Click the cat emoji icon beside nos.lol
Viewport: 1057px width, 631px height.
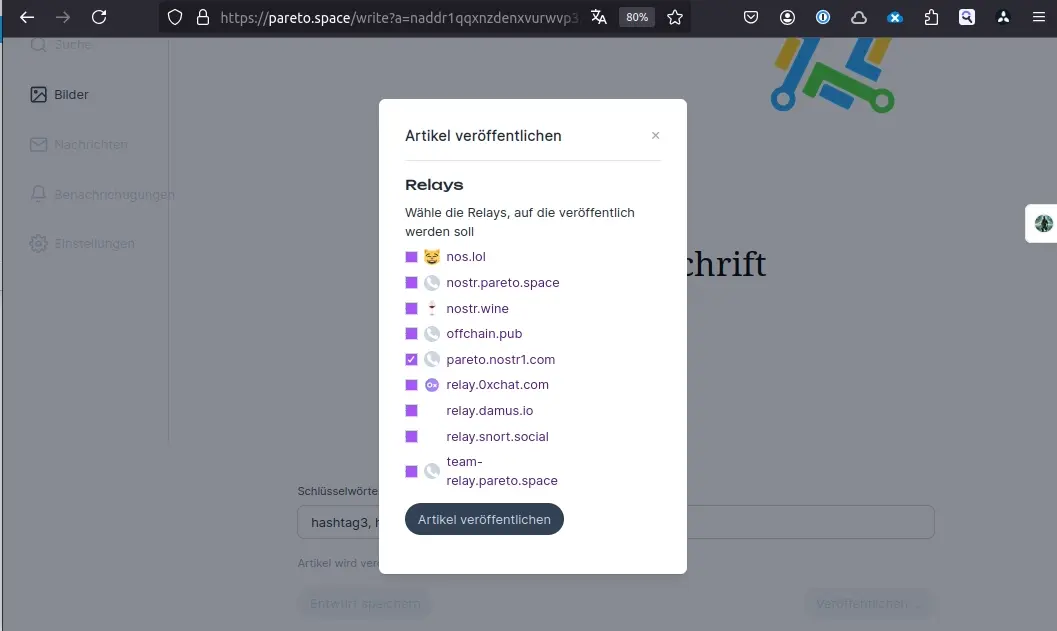432,257
